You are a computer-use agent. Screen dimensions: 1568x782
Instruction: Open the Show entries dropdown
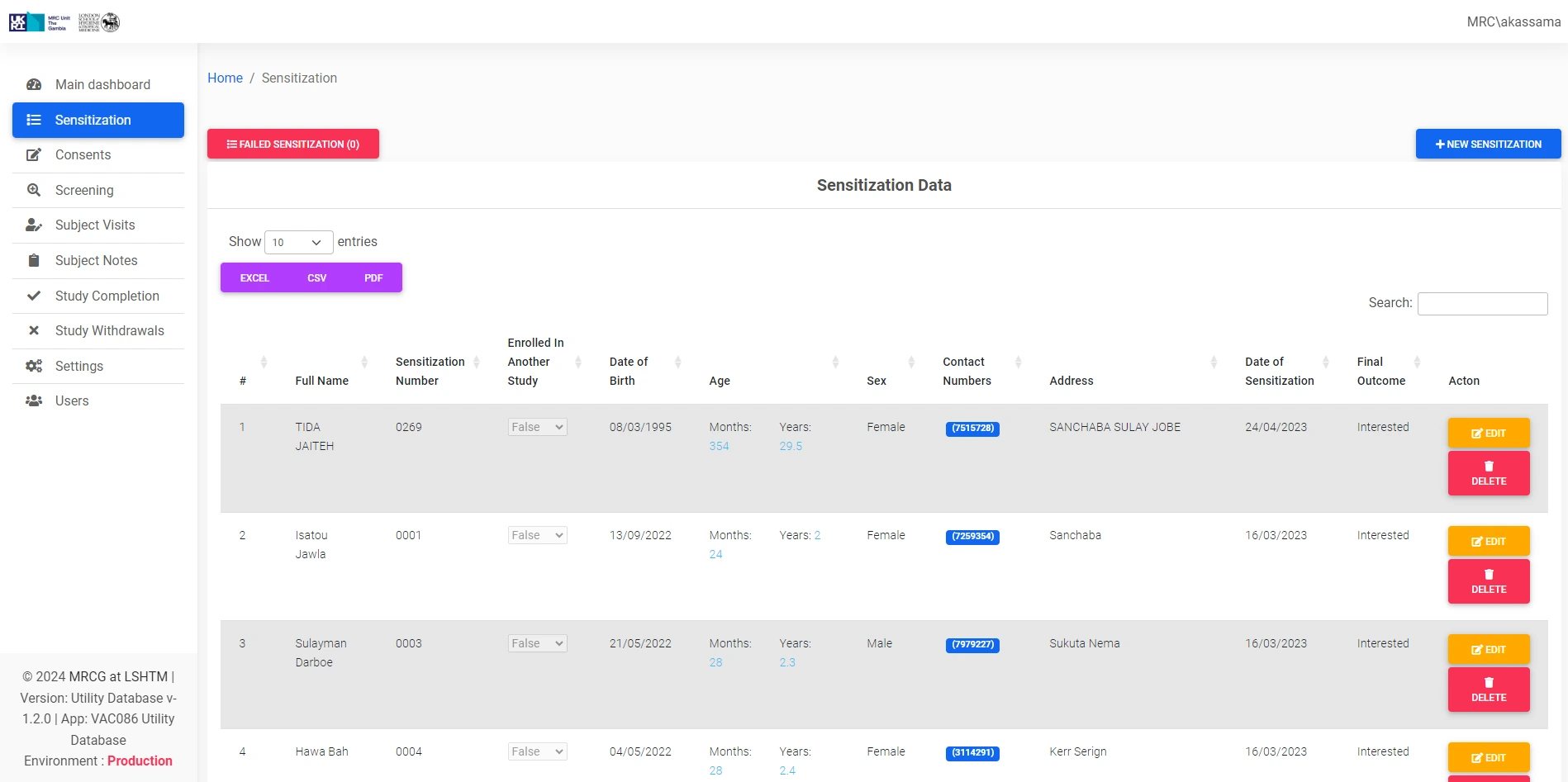coord(298,242)
